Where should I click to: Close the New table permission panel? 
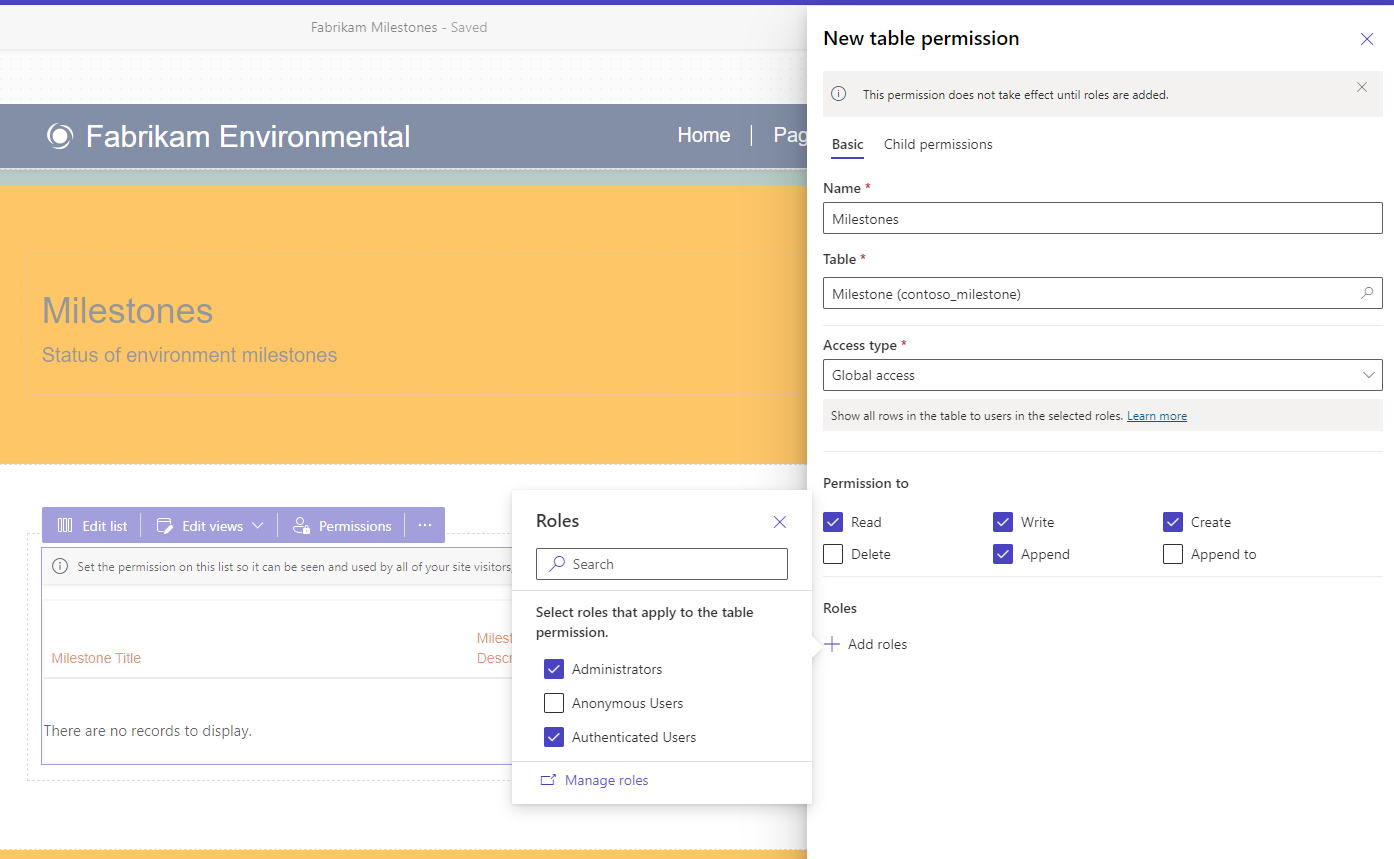1367,39
